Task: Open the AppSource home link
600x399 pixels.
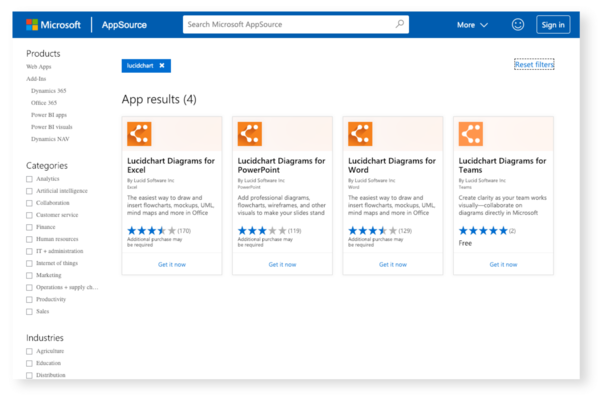Action: point(124,25)
